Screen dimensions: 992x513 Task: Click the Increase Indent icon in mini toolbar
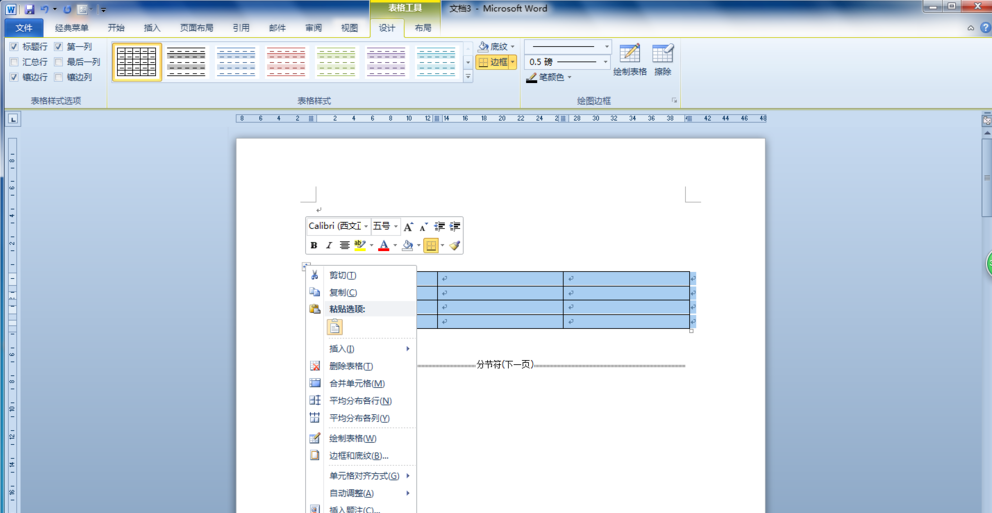(x=455, y=226)
